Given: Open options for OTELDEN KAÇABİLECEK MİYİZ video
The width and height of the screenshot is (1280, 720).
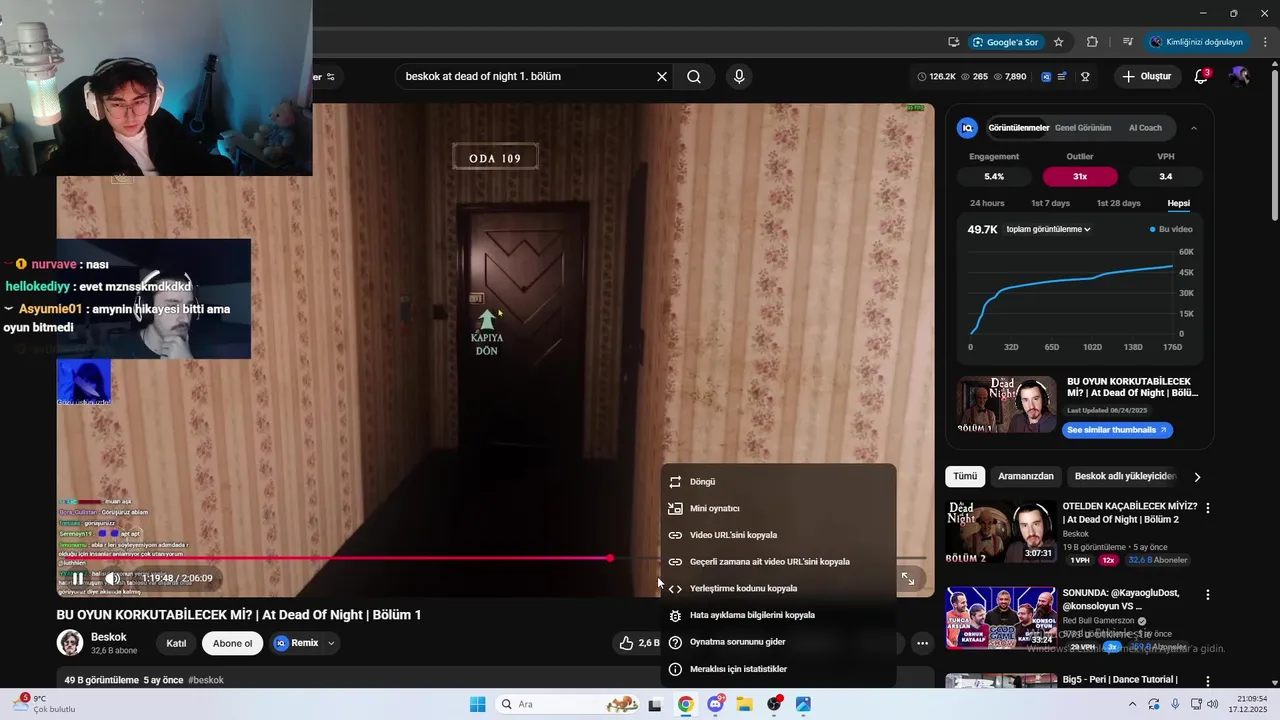Looking at the screenshot, I should click(1208, 508).
